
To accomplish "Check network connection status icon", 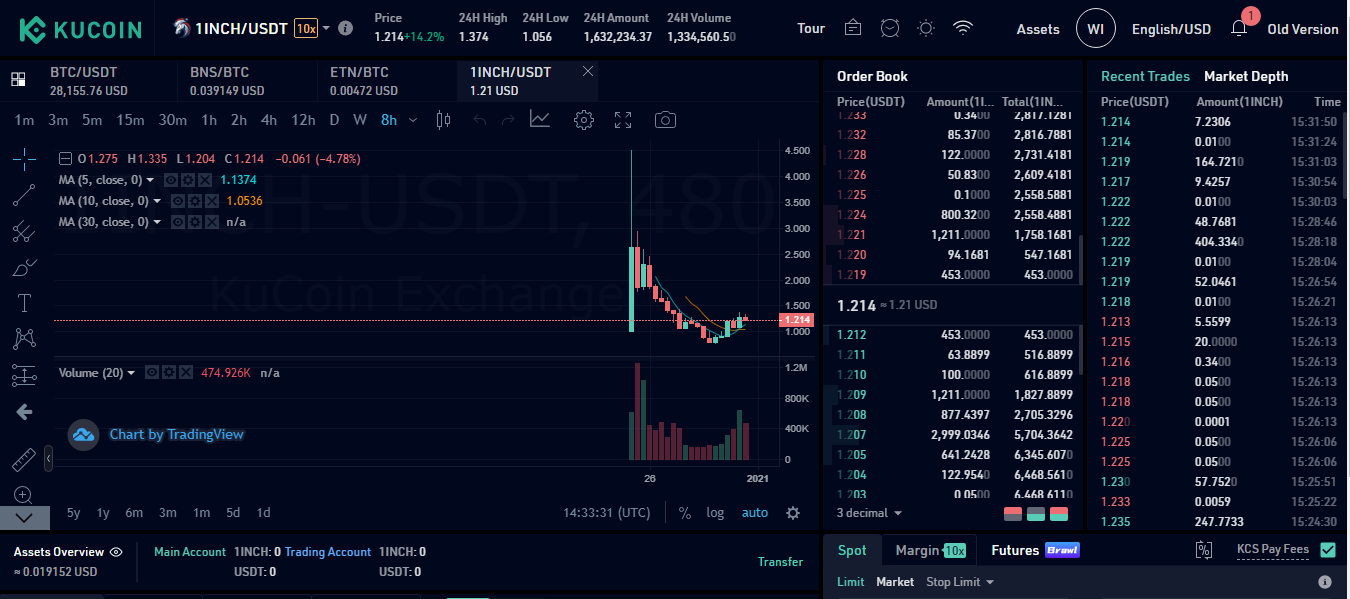I will coord(963,28).
